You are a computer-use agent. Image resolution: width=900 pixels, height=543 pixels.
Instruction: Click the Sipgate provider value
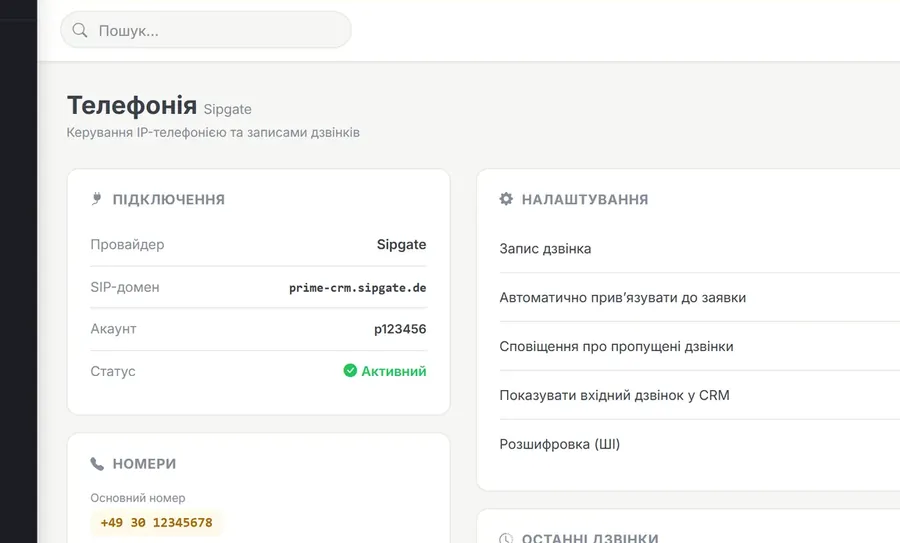[401, 245]
